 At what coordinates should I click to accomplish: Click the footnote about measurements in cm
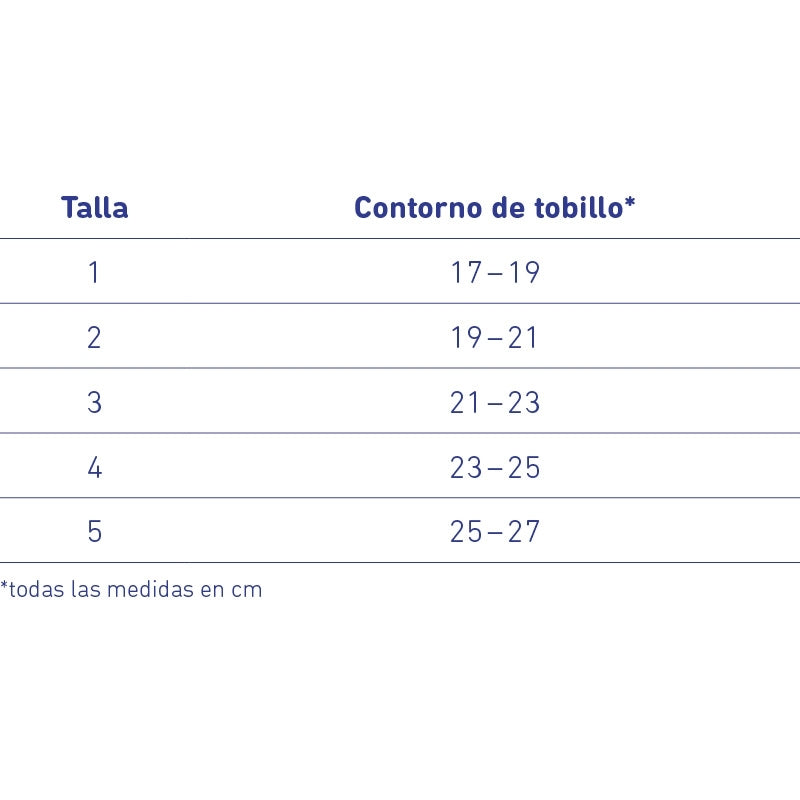point(131,589)
